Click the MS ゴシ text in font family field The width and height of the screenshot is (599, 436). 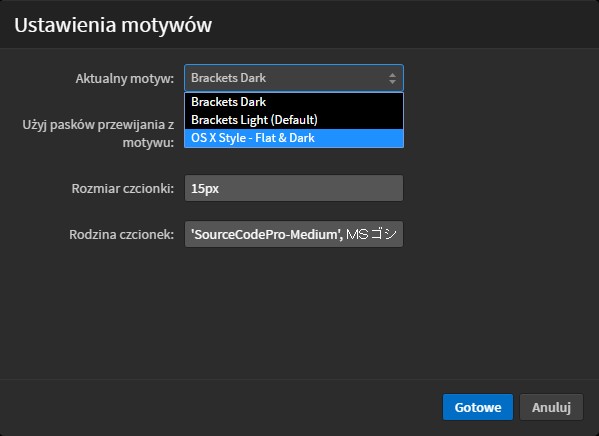pos(371,234)
